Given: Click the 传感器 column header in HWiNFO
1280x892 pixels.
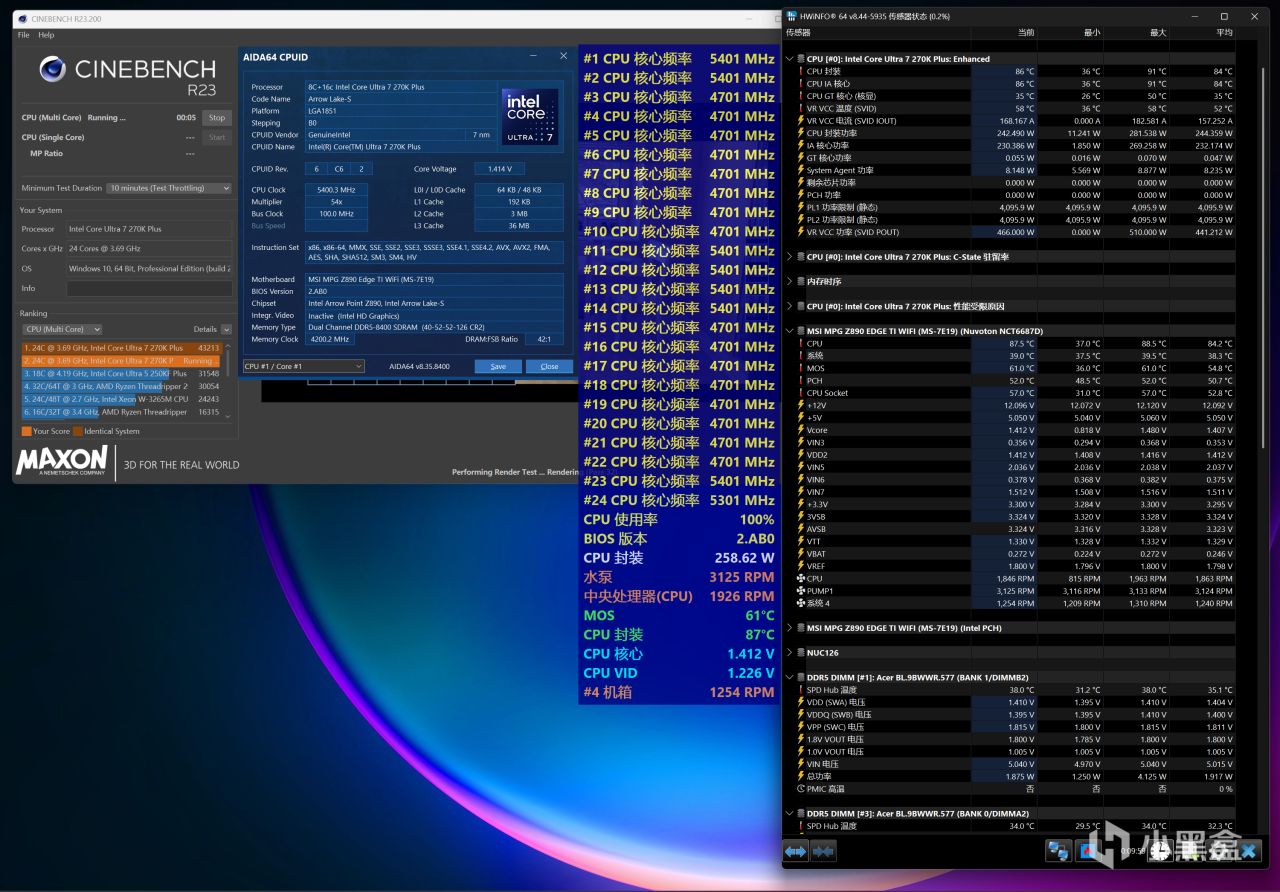Looking at the screenshot, I should pyautogui.click(x=798, y=33).
